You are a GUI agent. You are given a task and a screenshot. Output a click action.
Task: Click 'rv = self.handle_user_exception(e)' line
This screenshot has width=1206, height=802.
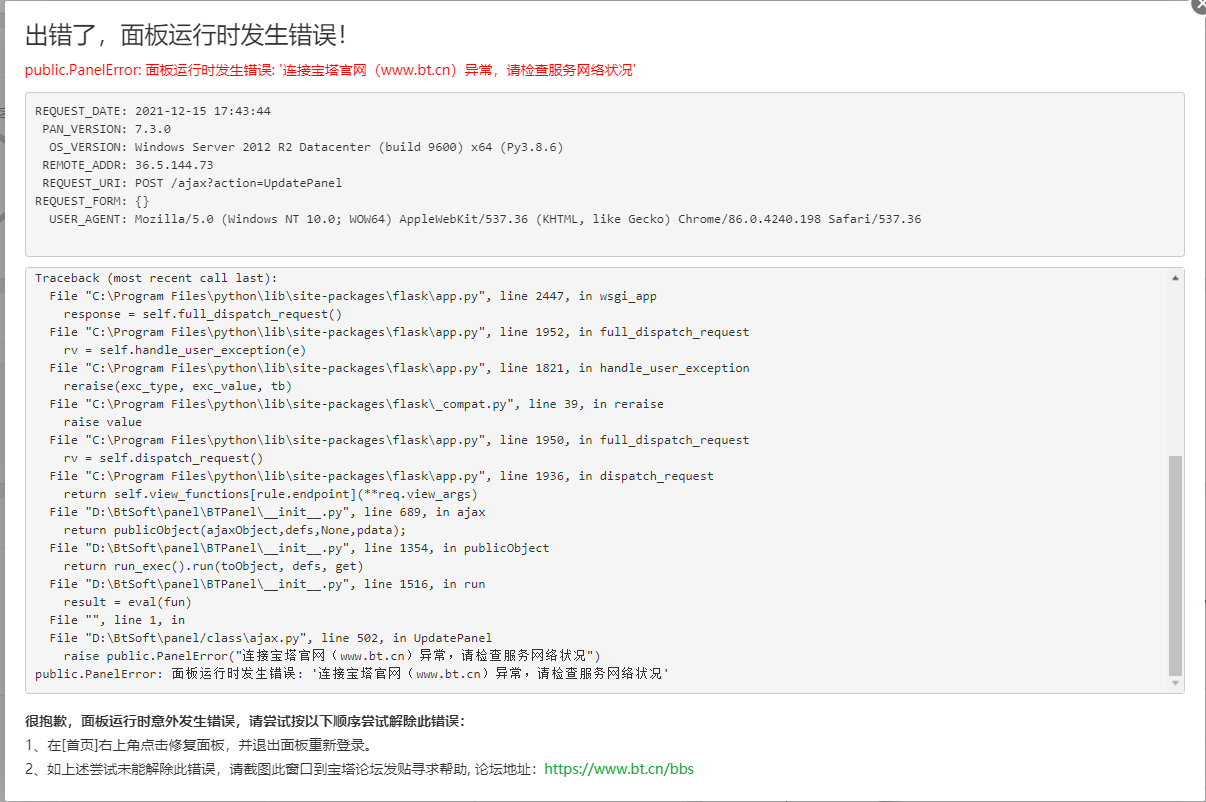[x=185, y=350]
